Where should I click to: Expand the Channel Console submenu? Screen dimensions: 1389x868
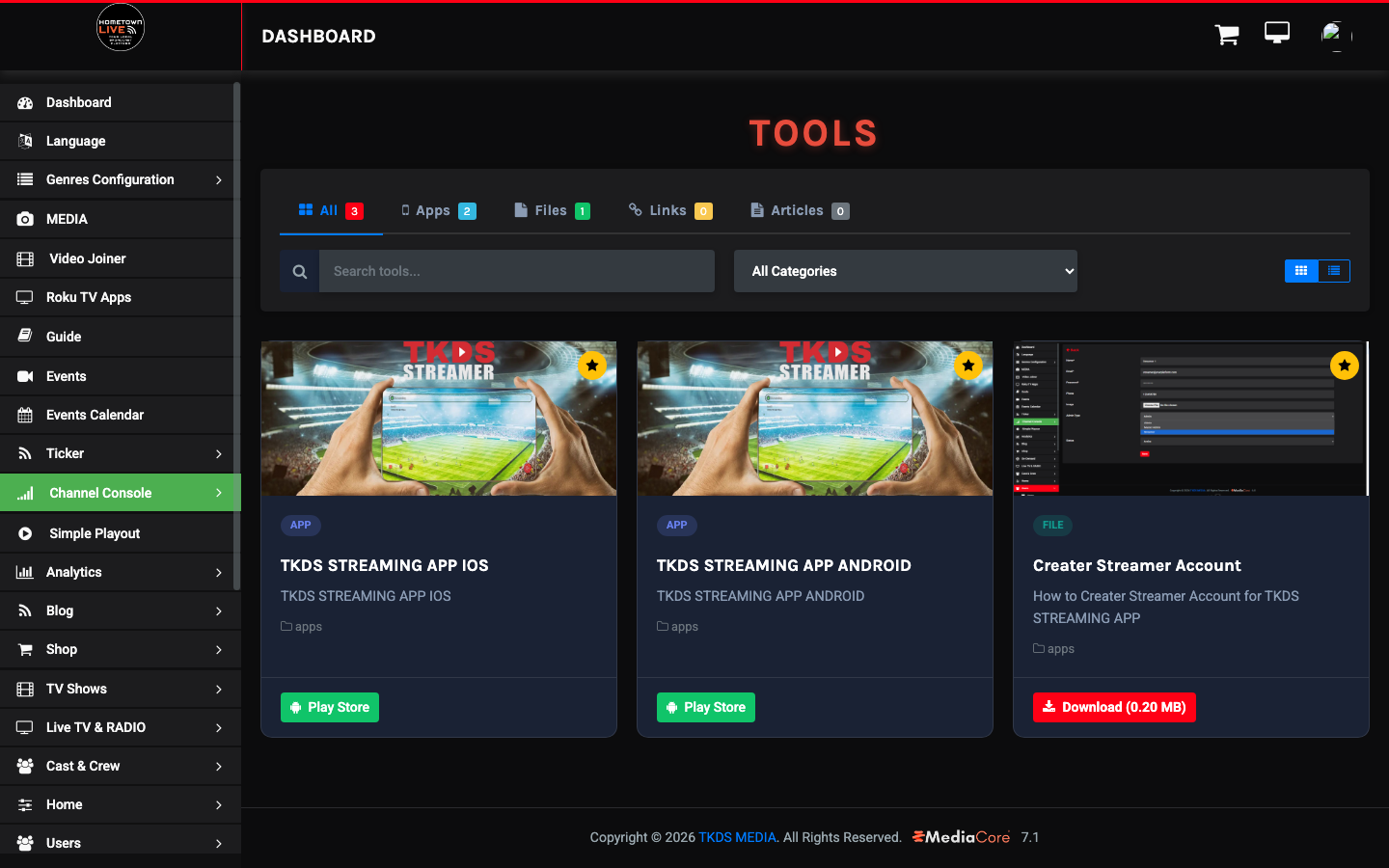tap(219, 493)
